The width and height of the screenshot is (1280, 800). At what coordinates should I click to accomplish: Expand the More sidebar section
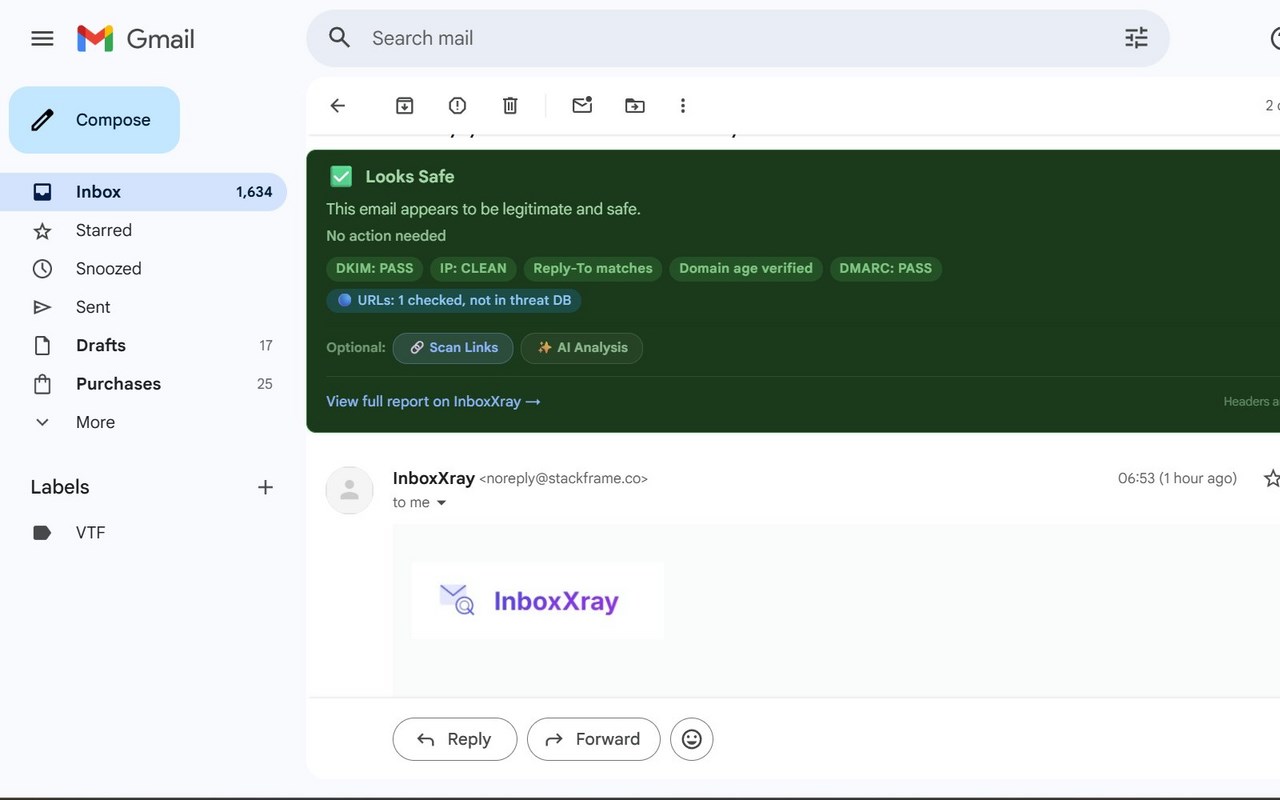pyautogui.click(x=95, y=422)
